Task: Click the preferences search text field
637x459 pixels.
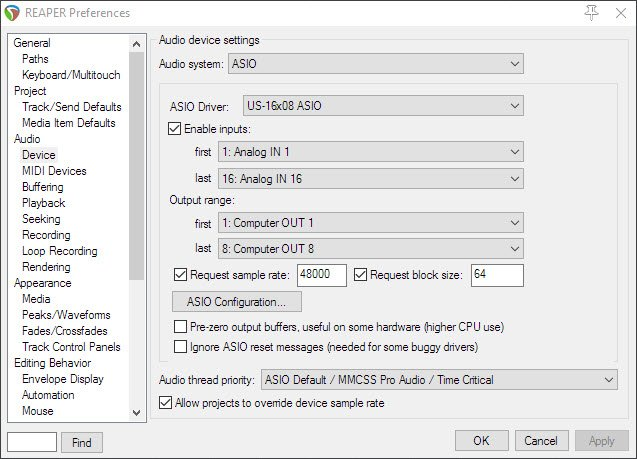Action: coord(32,442)
